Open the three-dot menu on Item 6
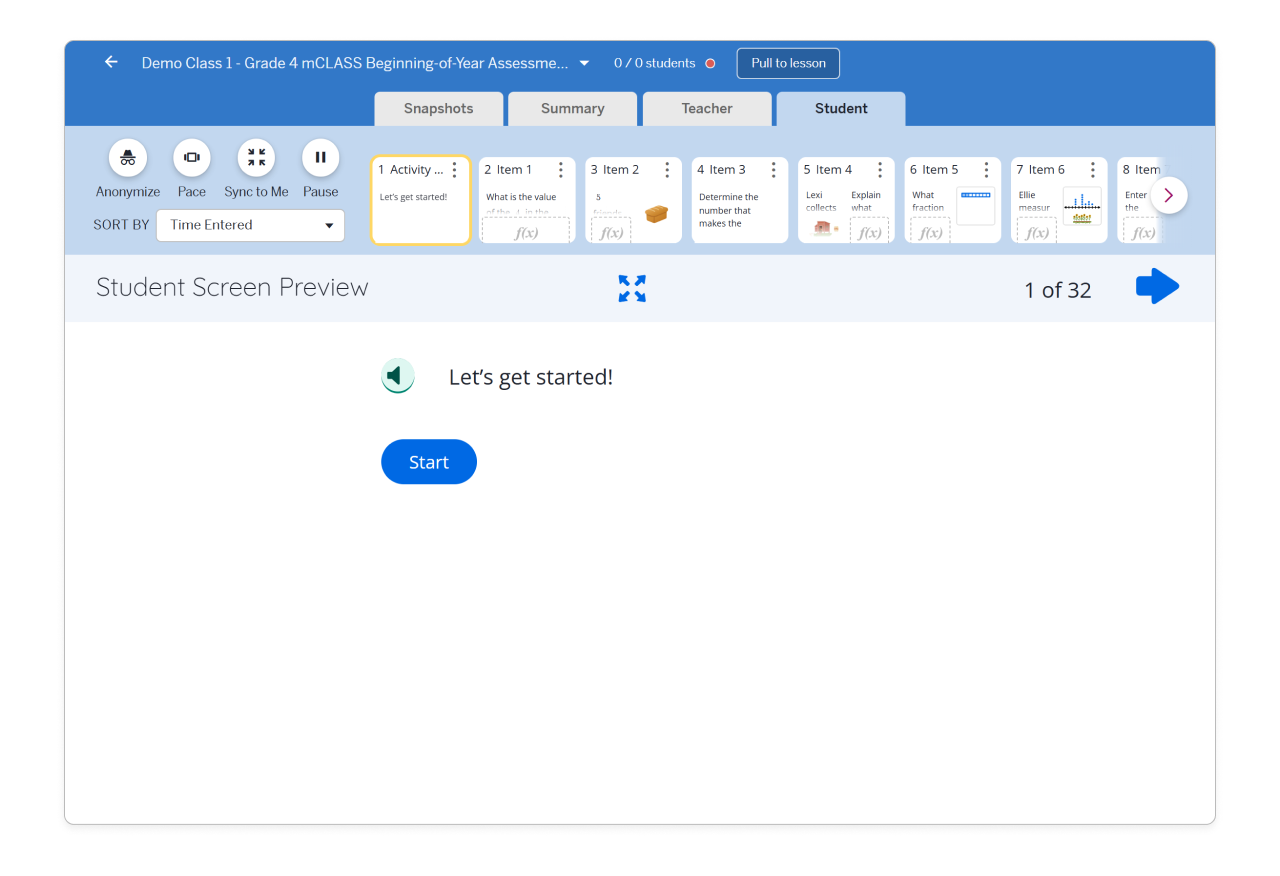The width and height of the screenshot is (1280, 876). point(1092,169)
